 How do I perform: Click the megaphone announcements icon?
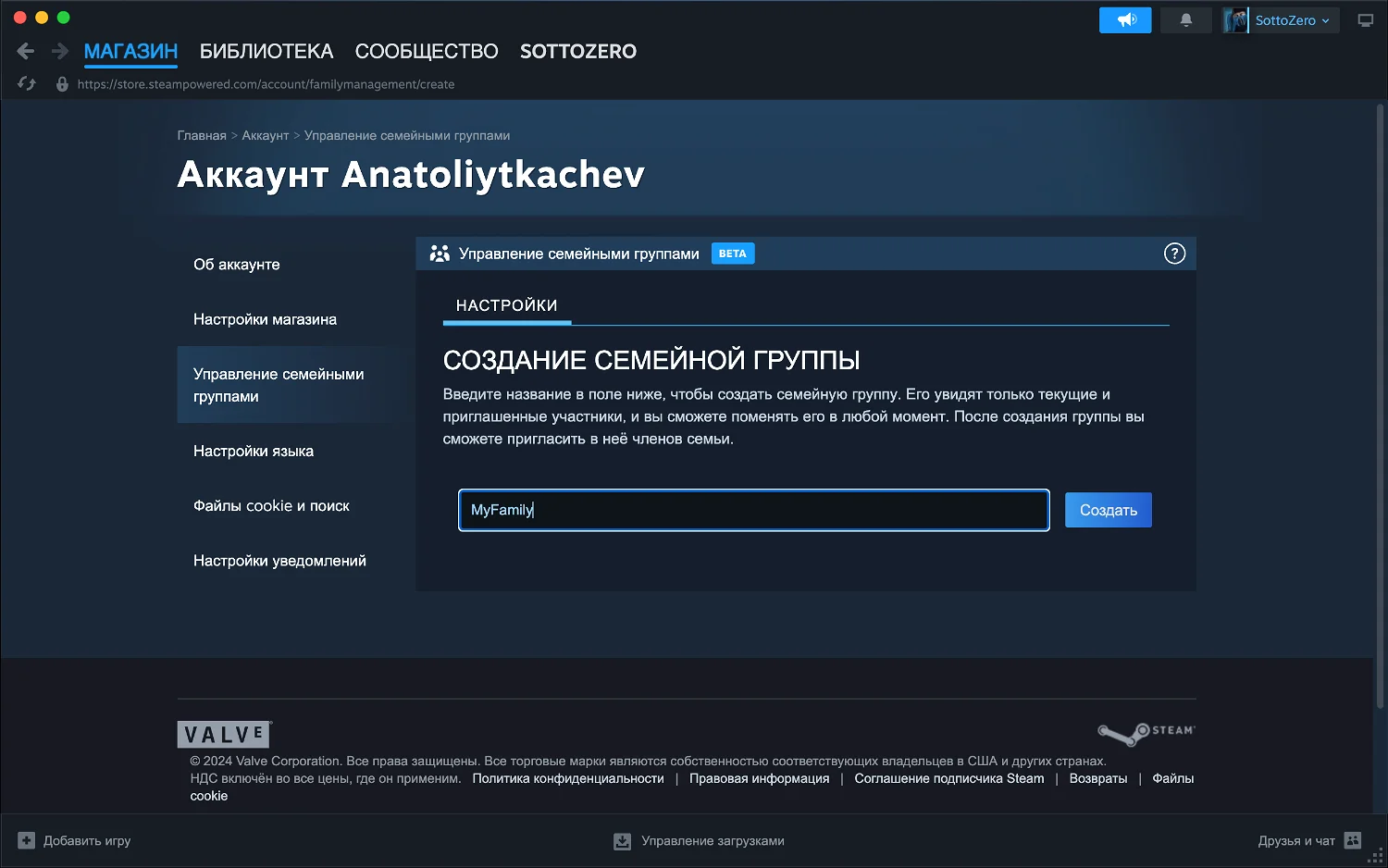1125,20
